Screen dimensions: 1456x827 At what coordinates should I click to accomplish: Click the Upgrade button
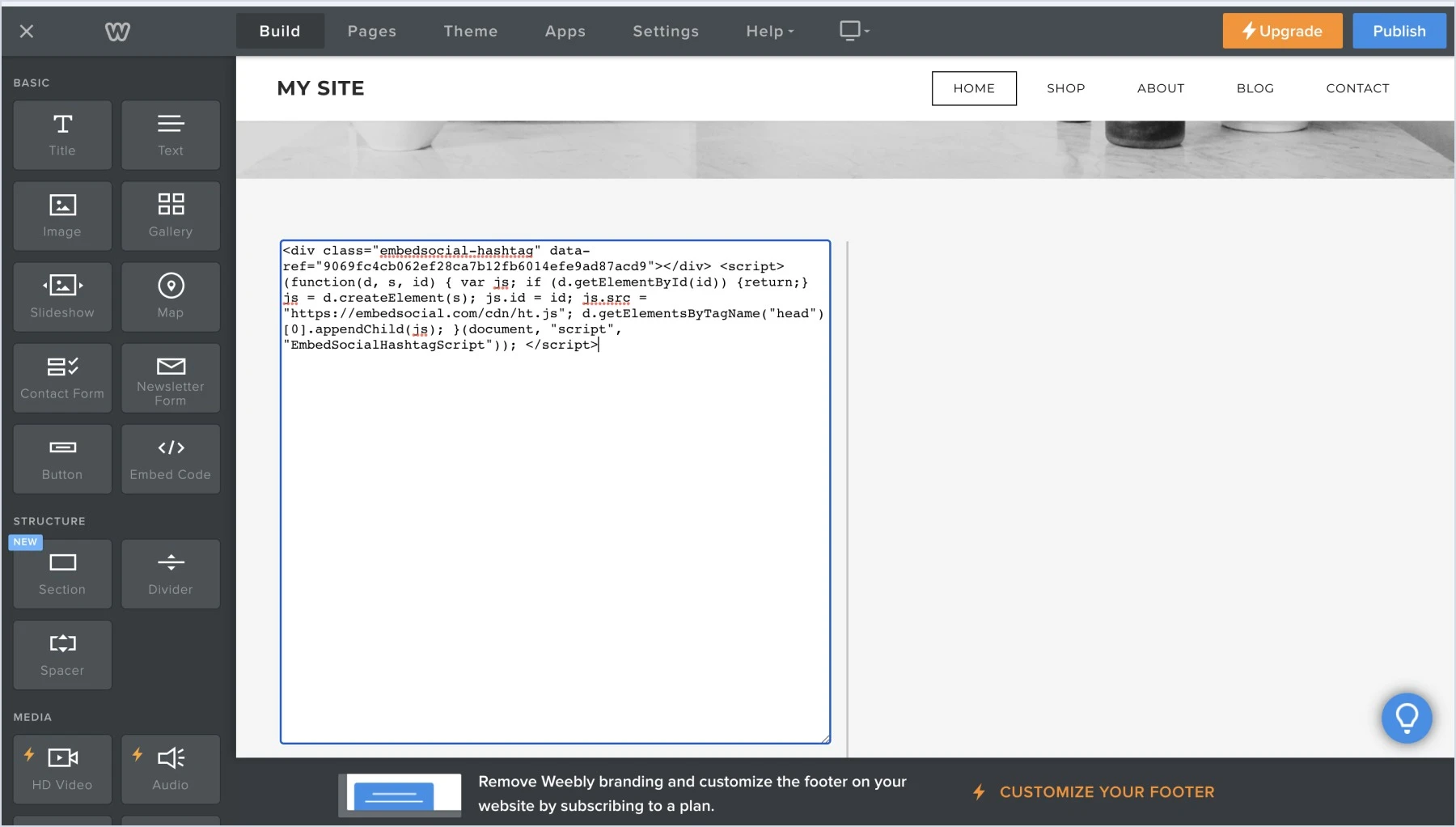tap(1282, 31)
